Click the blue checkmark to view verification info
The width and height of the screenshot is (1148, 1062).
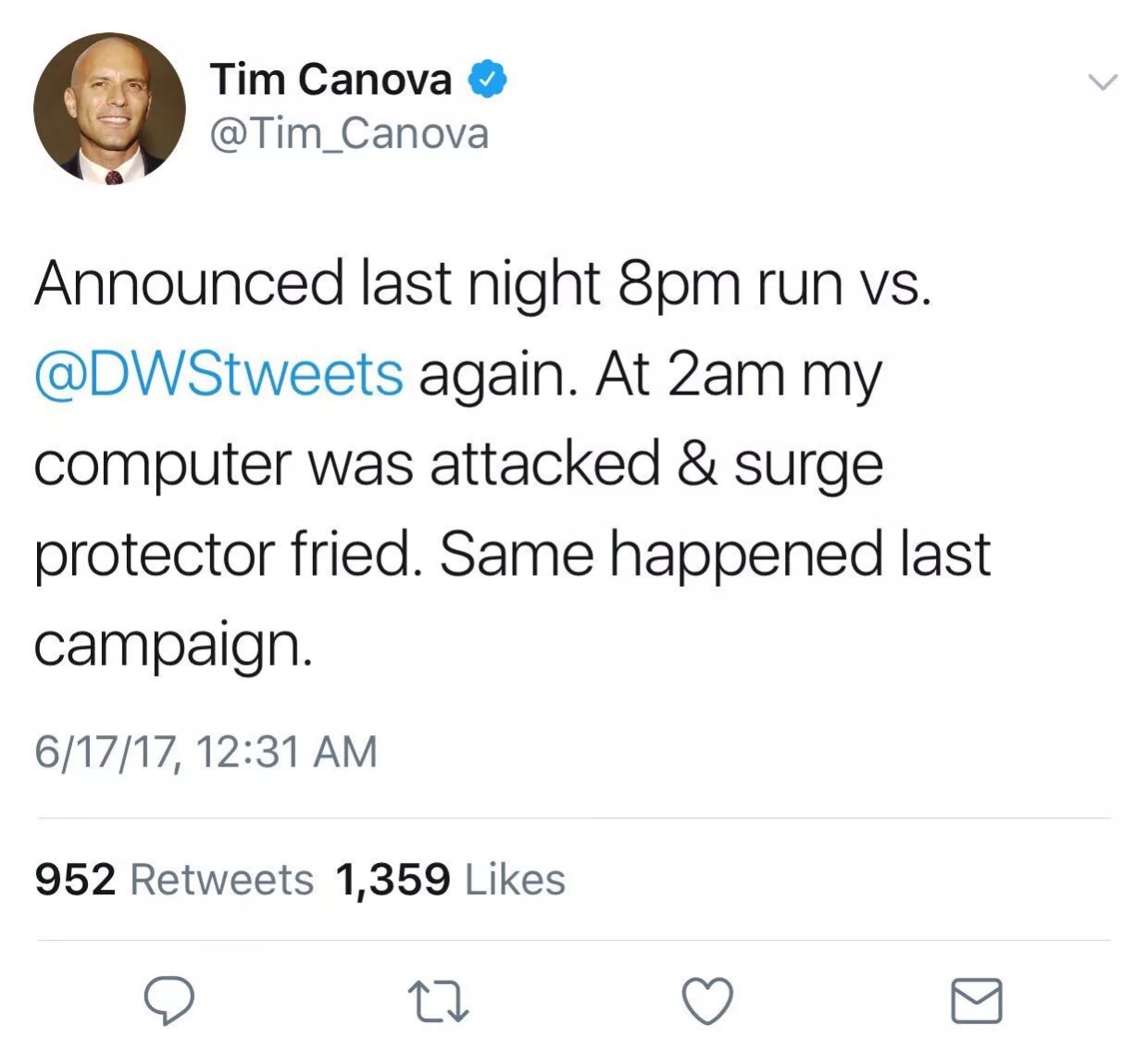[x=486, y=78]
